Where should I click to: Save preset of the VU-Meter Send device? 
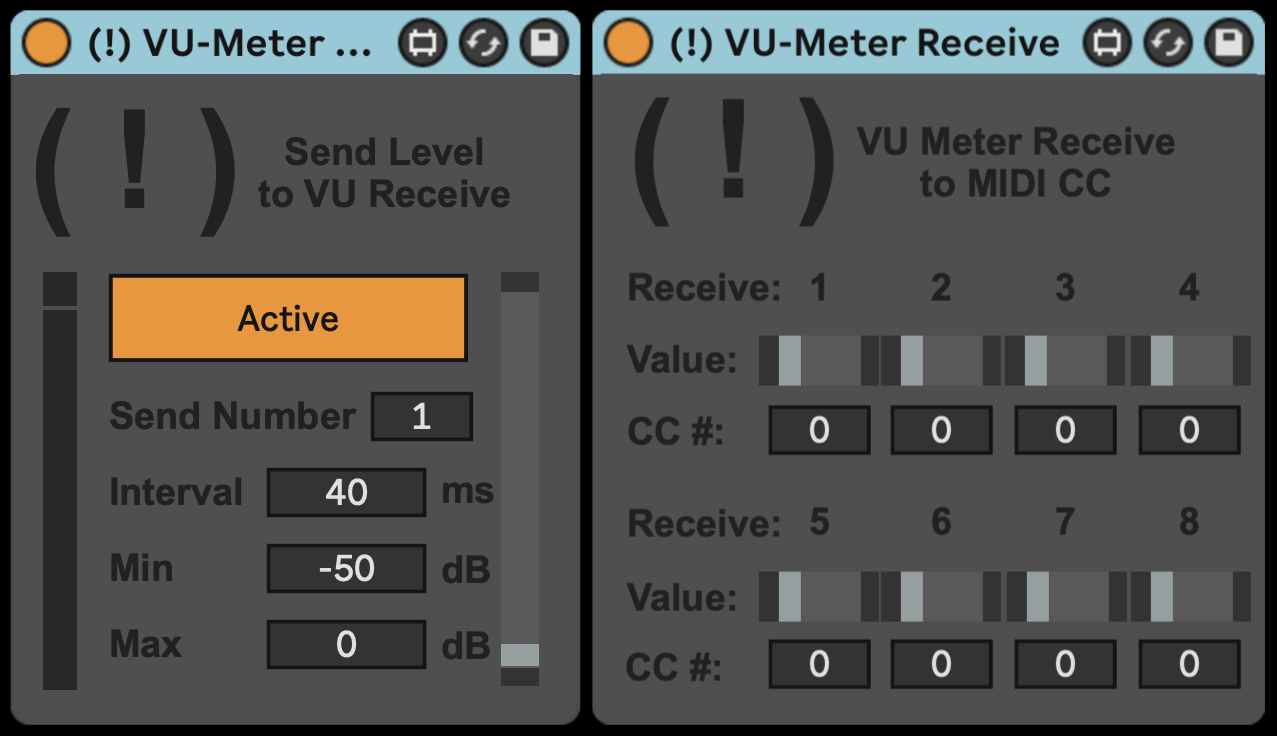[545, 43]
